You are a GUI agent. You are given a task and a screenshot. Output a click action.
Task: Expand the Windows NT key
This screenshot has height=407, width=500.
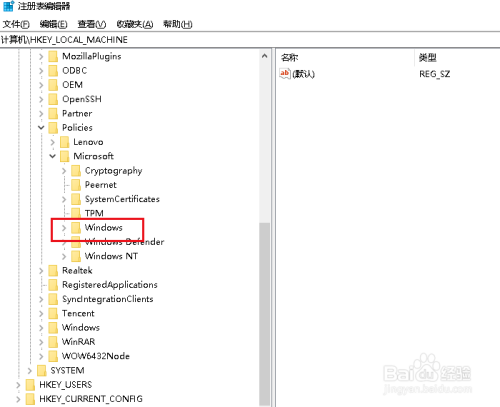[64, 256]
